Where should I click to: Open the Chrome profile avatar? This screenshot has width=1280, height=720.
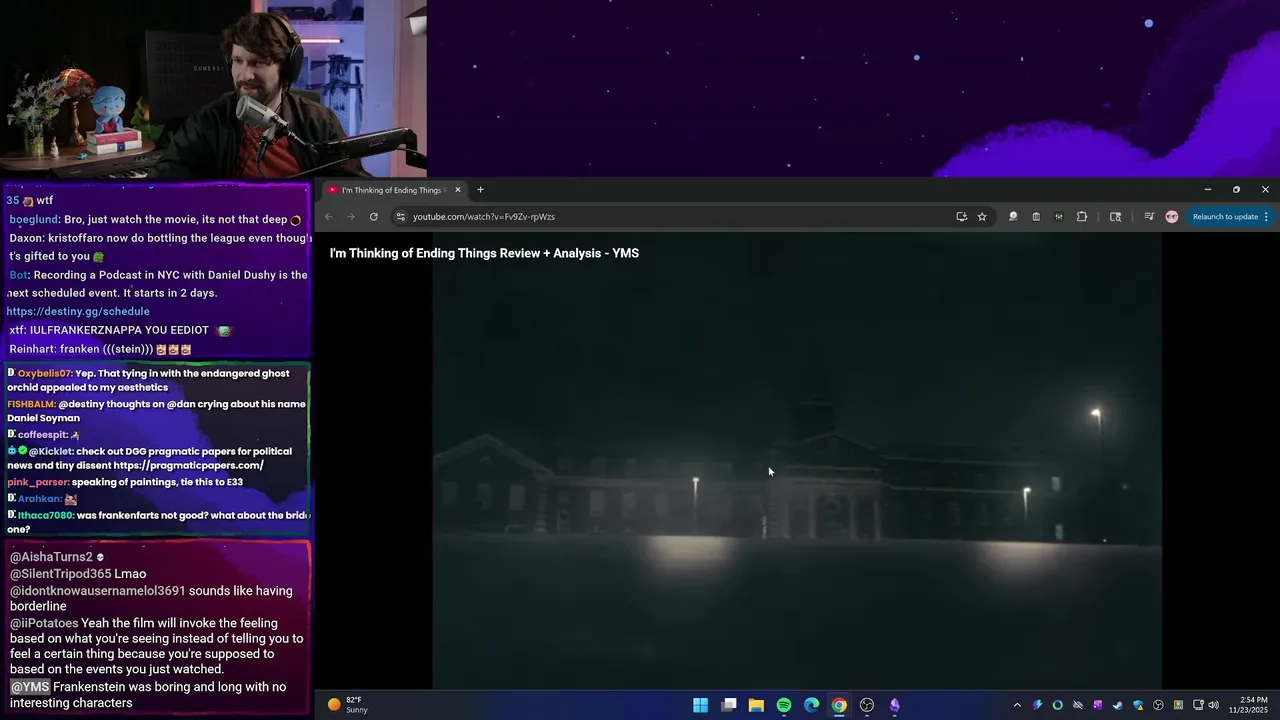(x=1172, y=217)
